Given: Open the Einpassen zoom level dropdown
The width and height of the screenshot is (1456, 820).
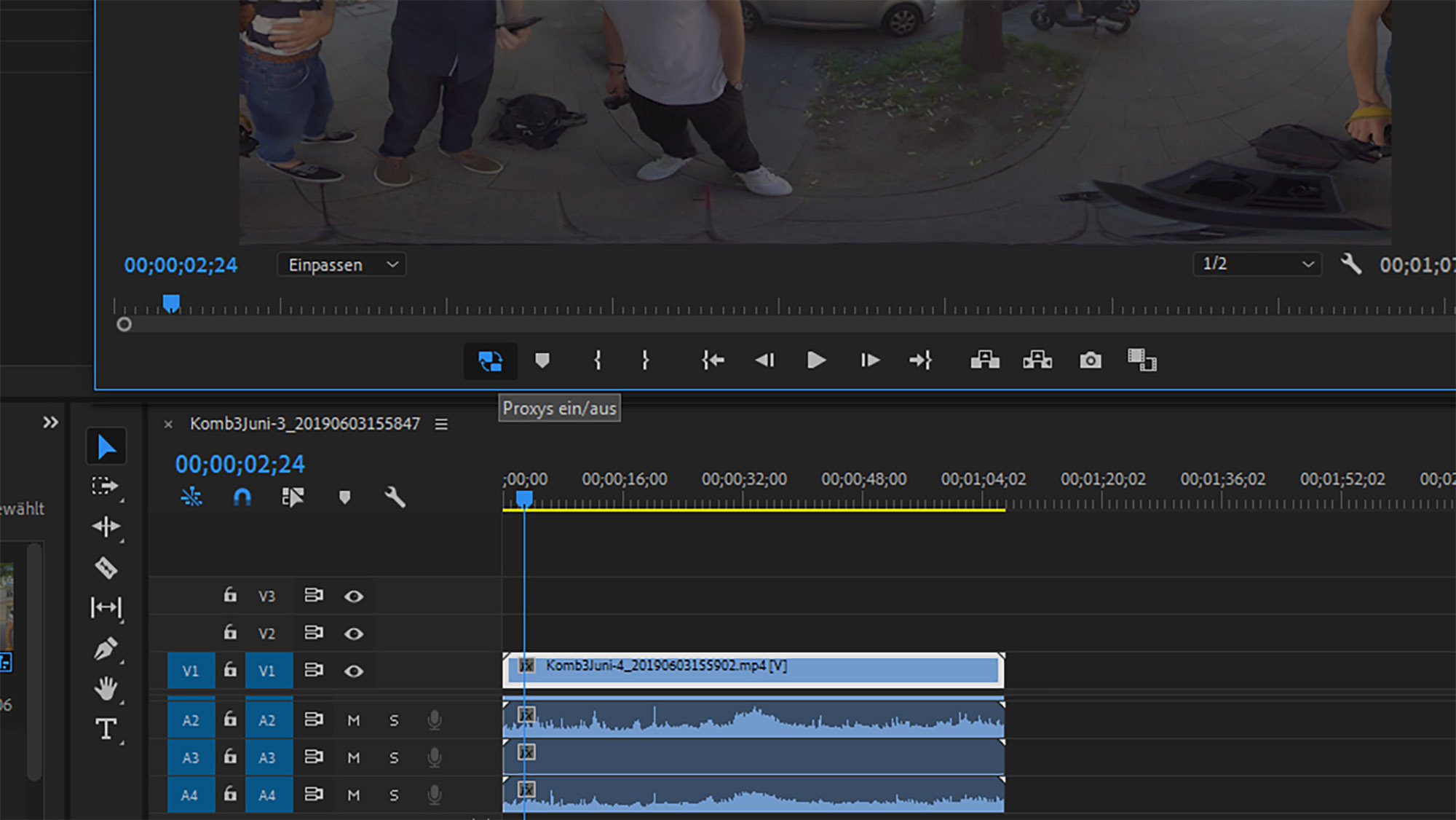Looking at the screenshot, I should (x=341, y=265).
